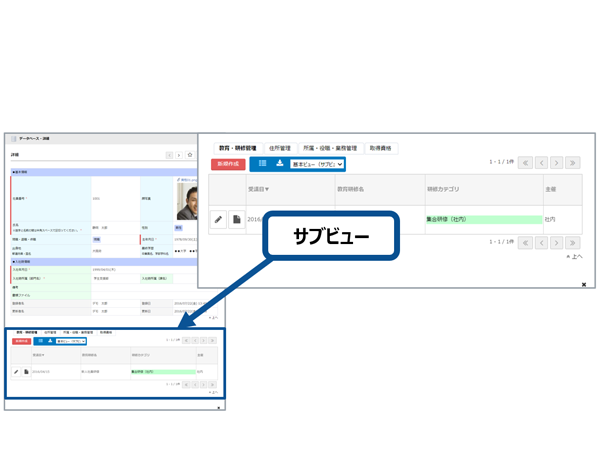Screen dimensions: 600x450
Task: Select green 集合研修（社内） cell in enlarged panel
Action: pyautogui.click(x=484, y=220)
